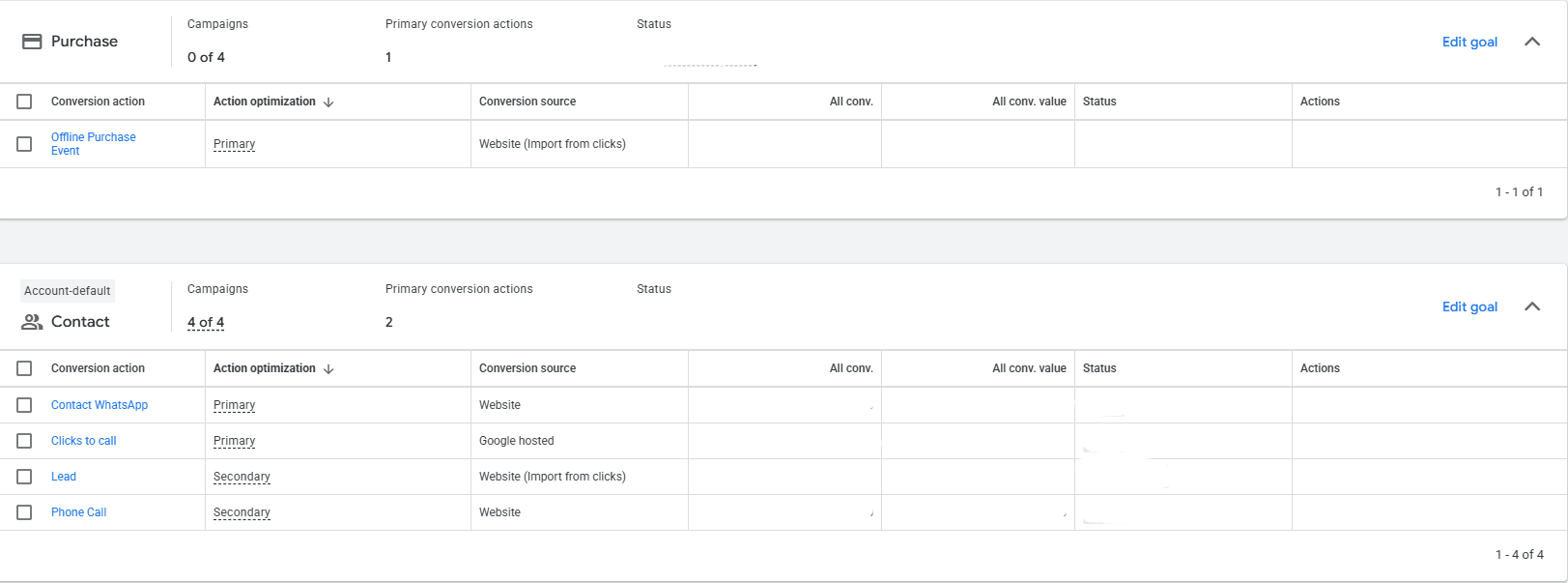The height and width of the screenshot is (583, 1568).
Task: Click Primary for Offline Purchase Event
Action: coord(234,144)
